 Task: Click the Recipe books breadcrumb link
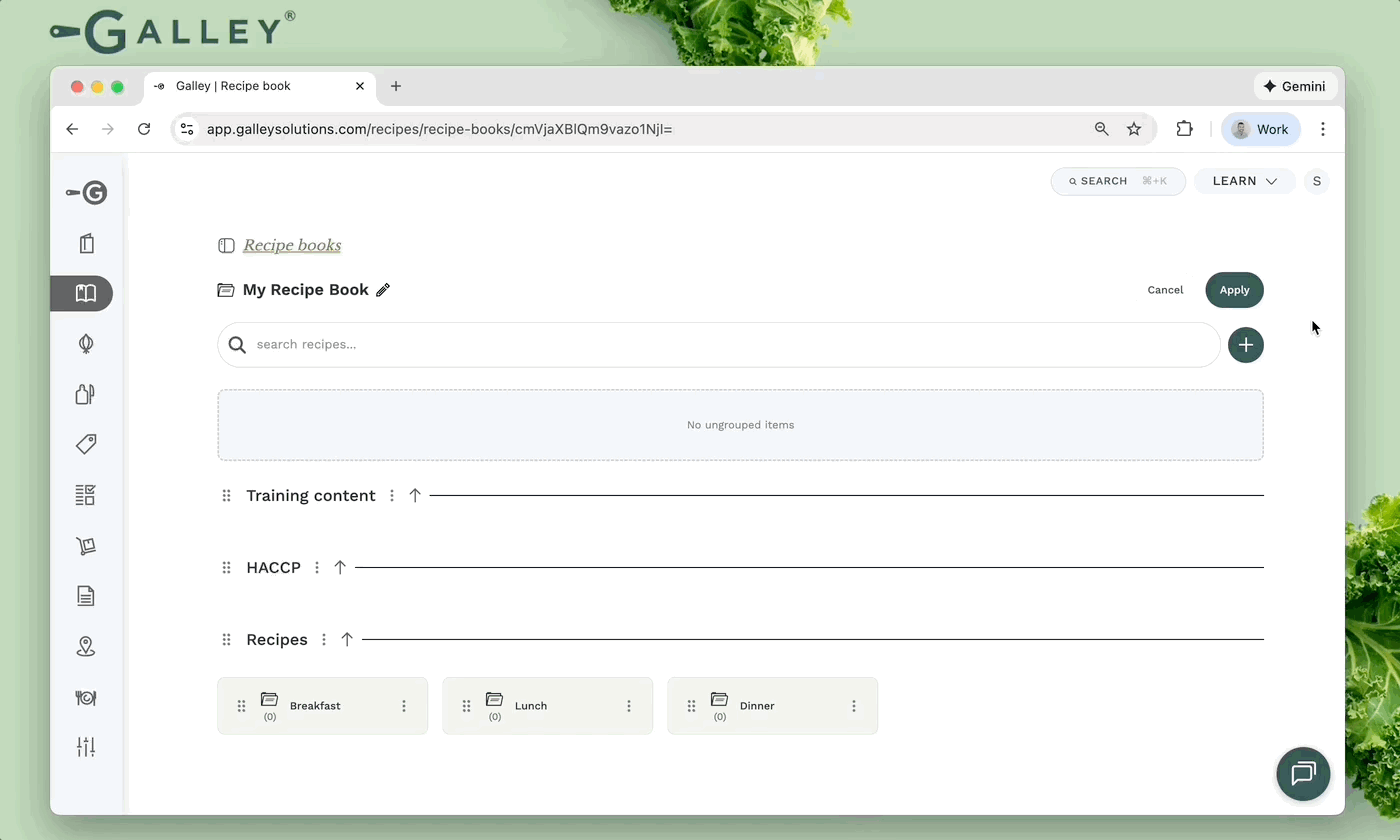pyautogui.click(x=291, y=245)
